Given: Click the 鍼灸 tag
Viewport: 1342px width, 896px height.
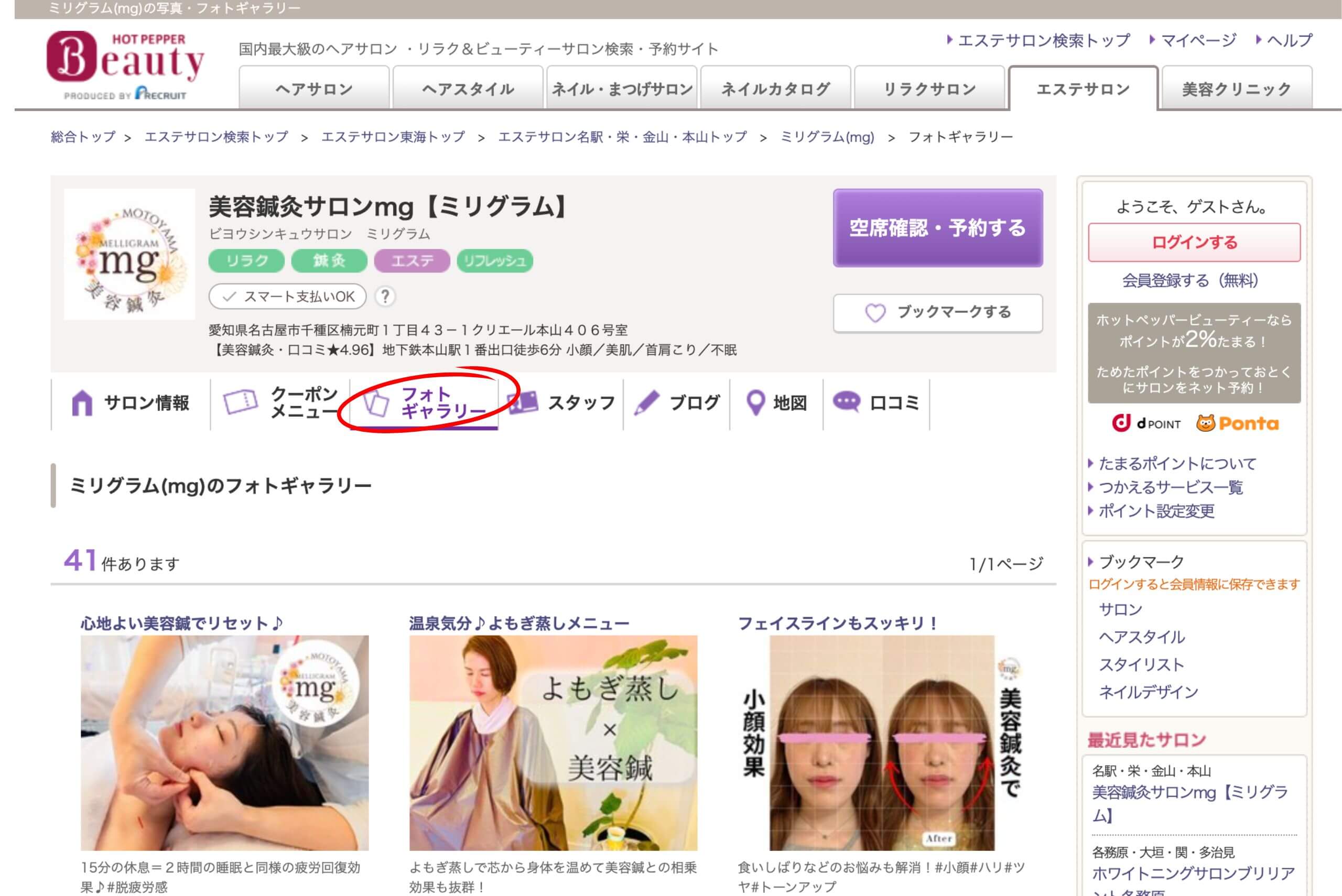Looking at the screenshot, I should tap(329, 260).
